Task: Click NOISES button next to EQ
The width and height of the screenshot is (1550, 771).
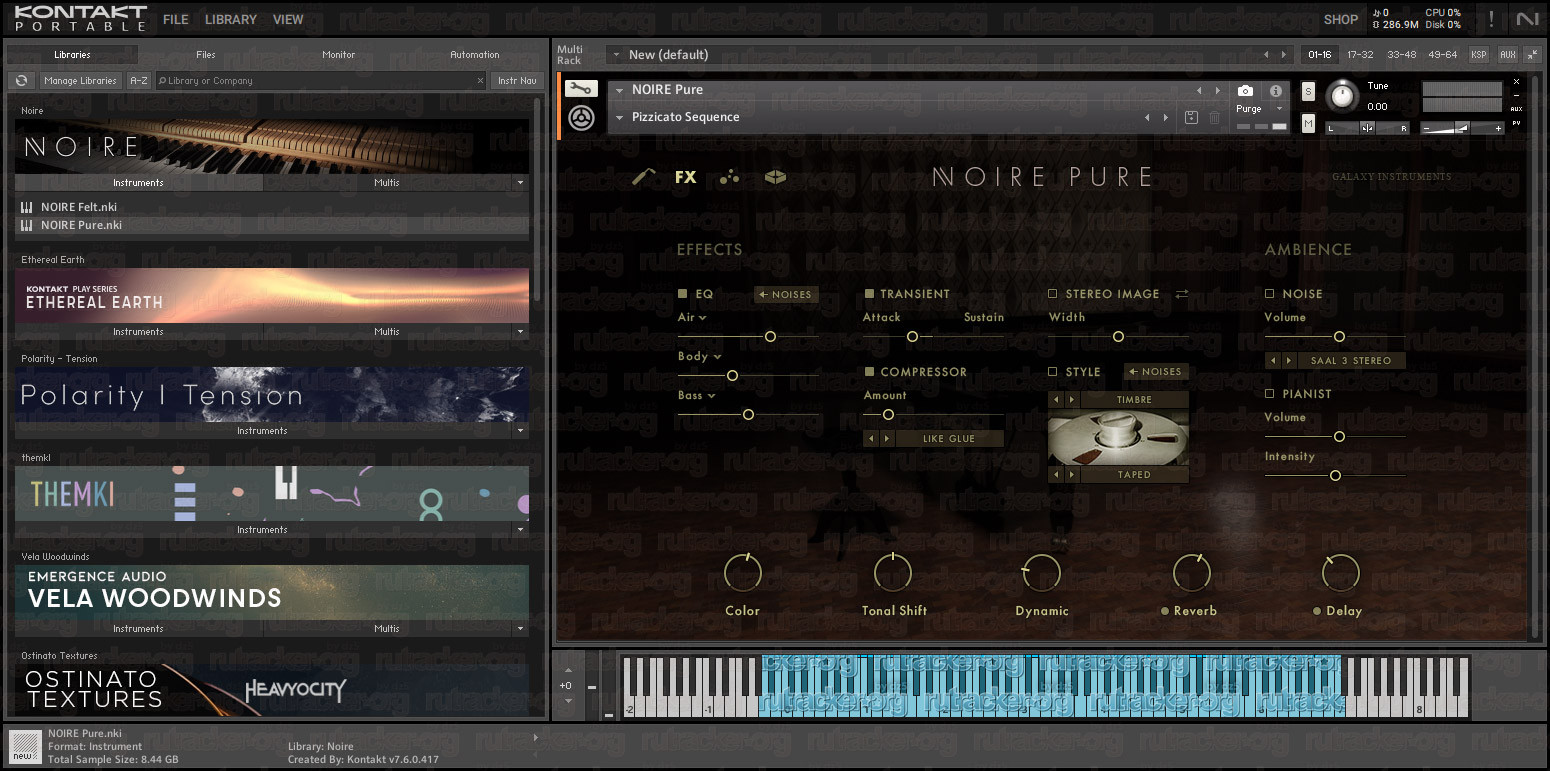Action: point(786,294)
